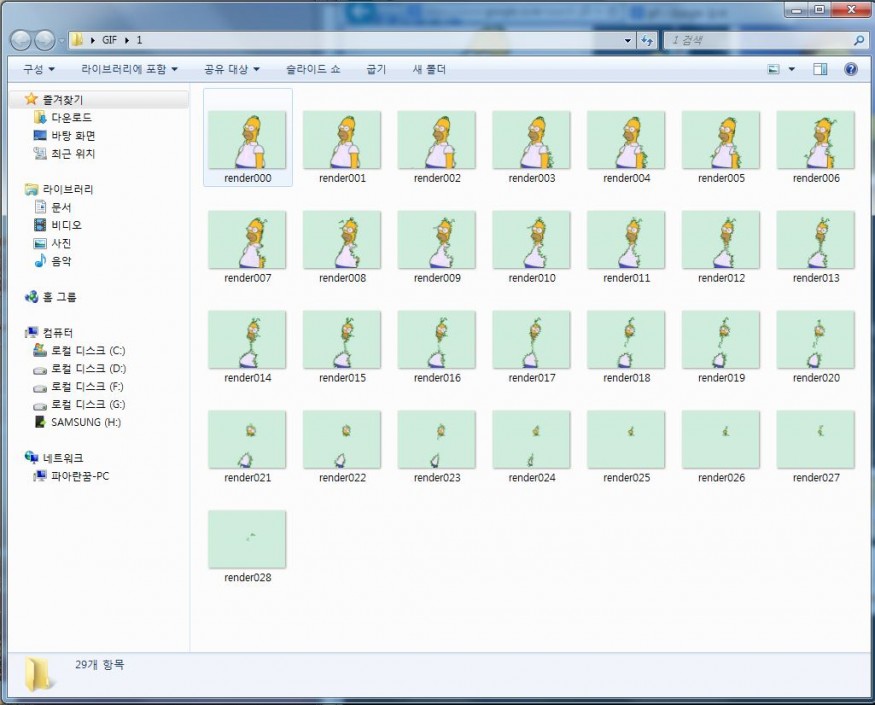
Task: Click the 파아란꿈-PC computer icon
Action: (x=40, y=476)
